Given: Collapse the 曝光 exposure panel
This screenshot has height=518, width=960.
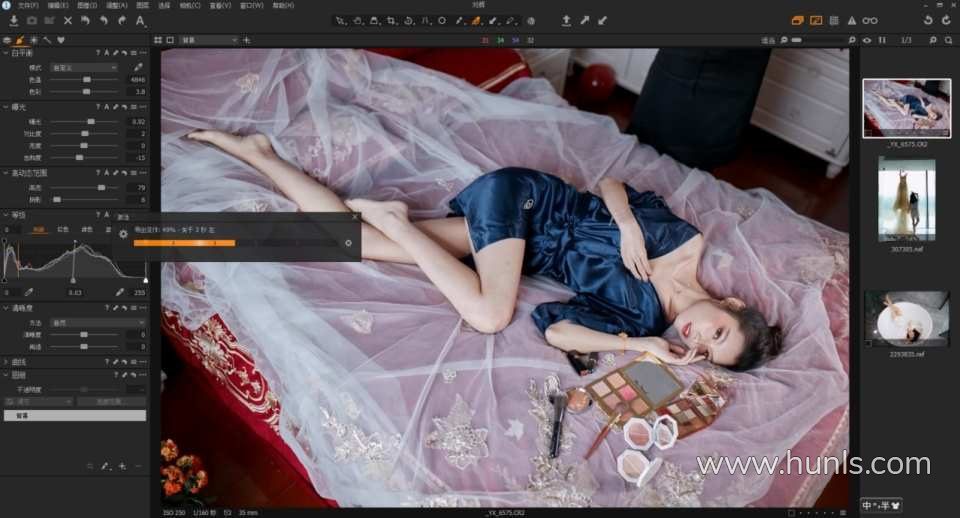Looking at the screenshot, I should 5,106.
